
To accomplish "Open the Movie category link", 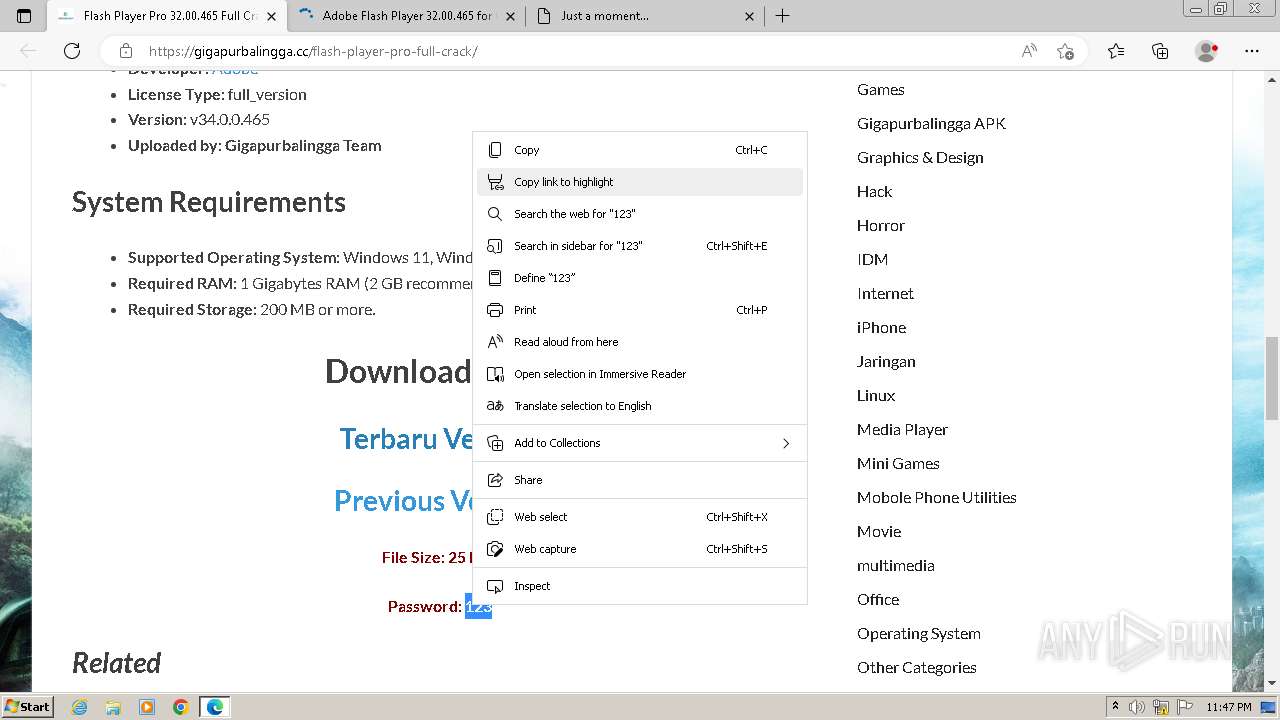I will (x=879, y=532).
